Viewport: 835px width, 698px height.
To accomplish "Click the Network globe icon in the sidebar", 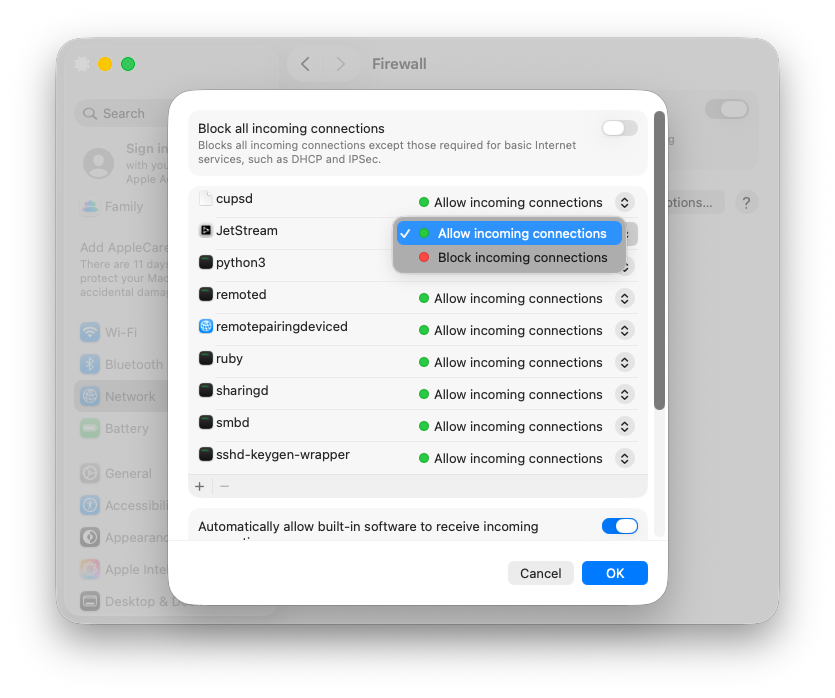I will click(90, 396).
